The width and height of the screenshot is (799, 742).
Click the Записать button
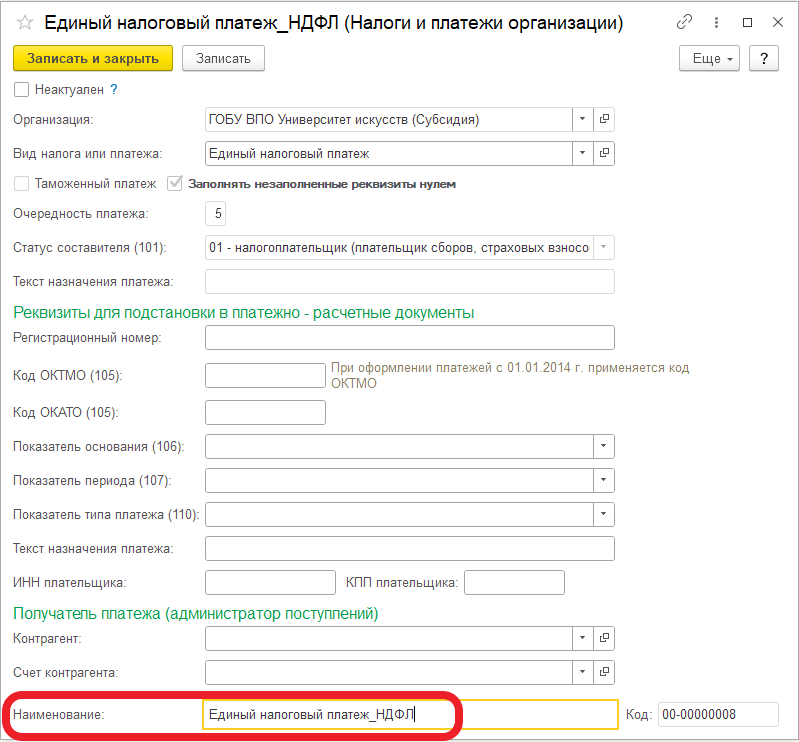[x=223, y=59]
